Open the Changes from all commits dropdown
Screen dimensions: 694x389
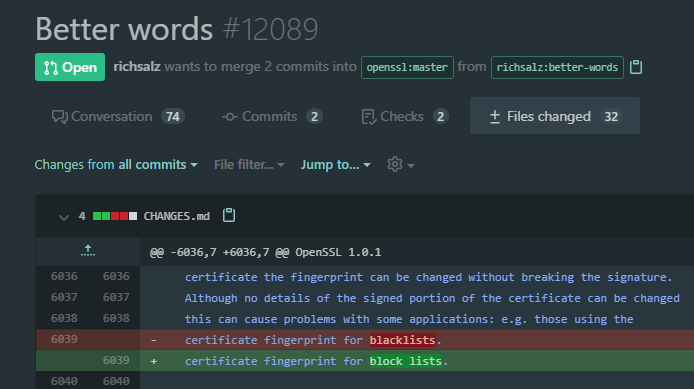(x=116, y=165)
